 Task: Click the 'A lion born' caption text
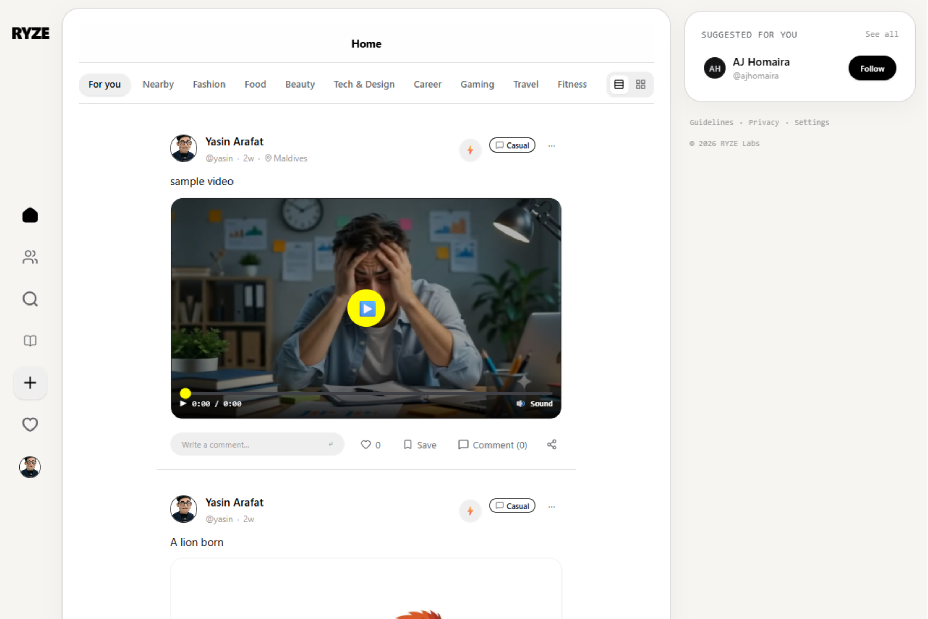point(197,542)
